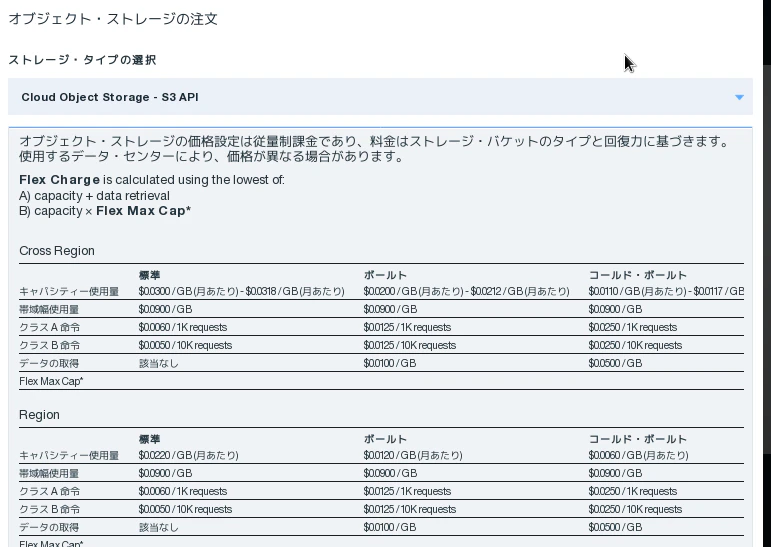Click Flex Max Cap* row label in Cross Region table

(x=51, y=381)
